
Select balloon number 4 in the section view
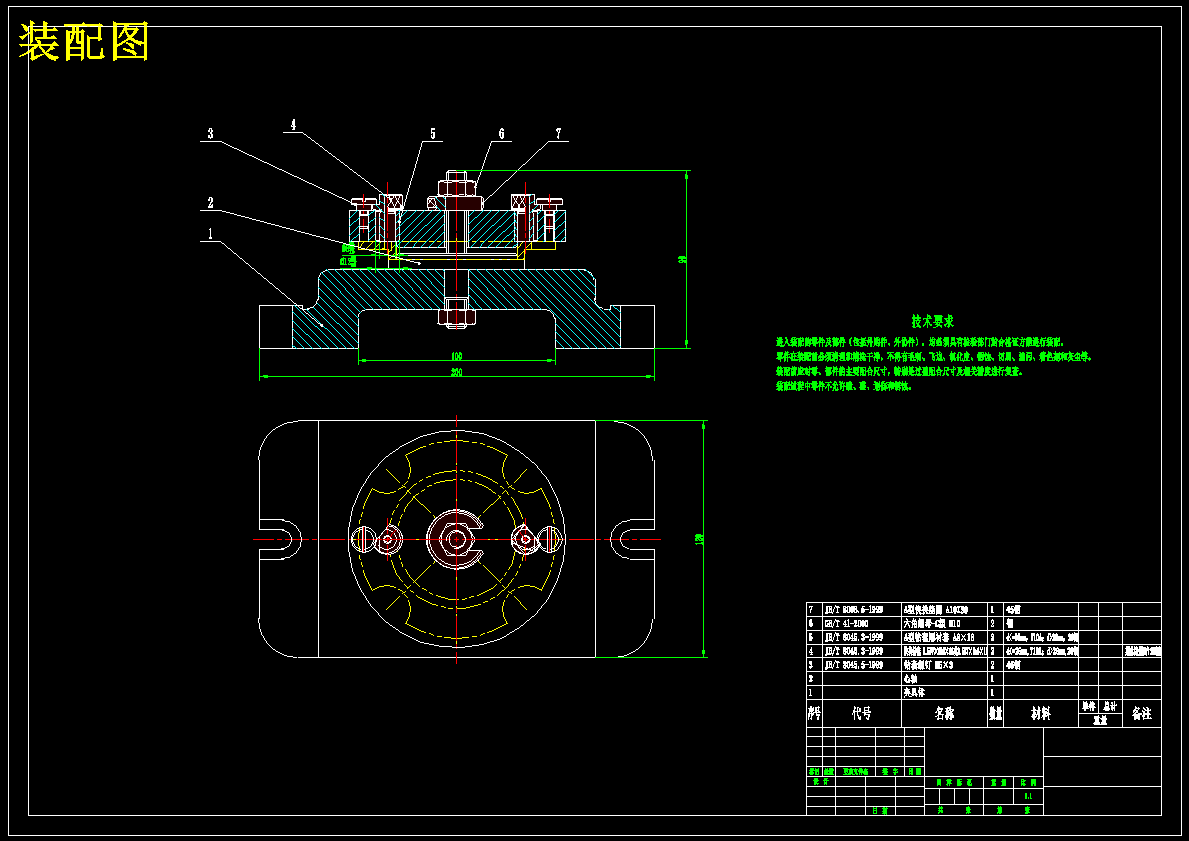(x=293, y=125)
